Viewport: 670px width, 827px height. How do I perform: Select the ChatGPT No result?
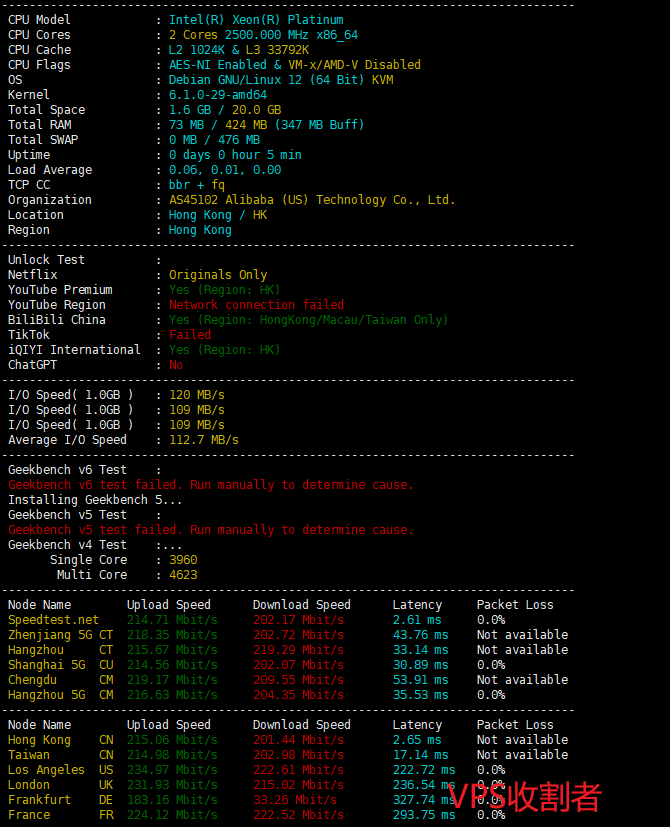[x=175, y=365]
